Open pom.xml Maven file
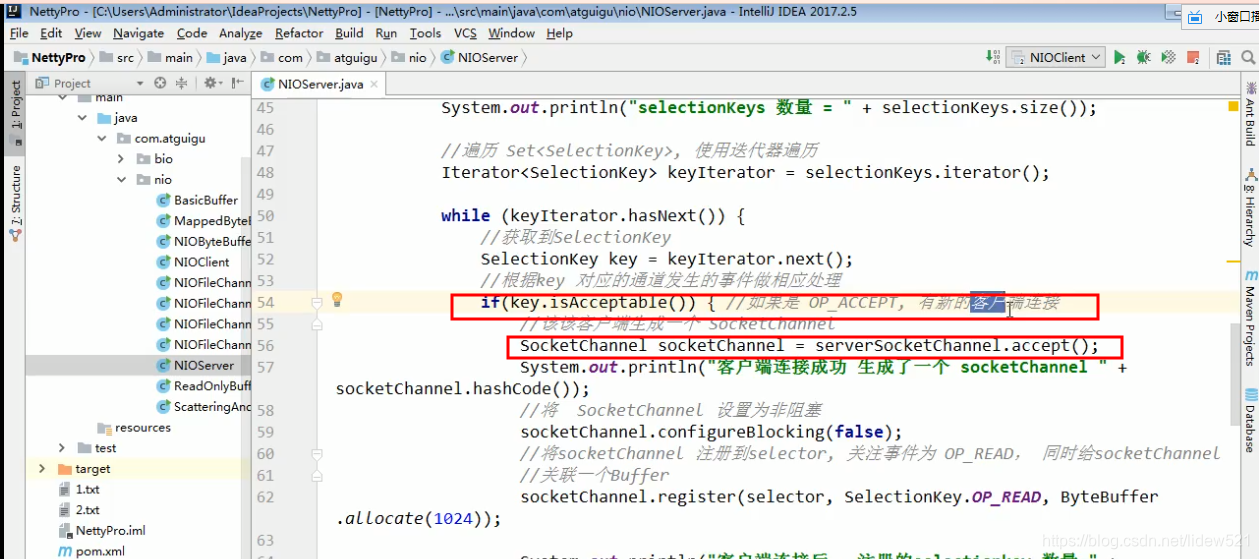The height and width of the screenshot is (559, 1259). click(x=91, y=551)
